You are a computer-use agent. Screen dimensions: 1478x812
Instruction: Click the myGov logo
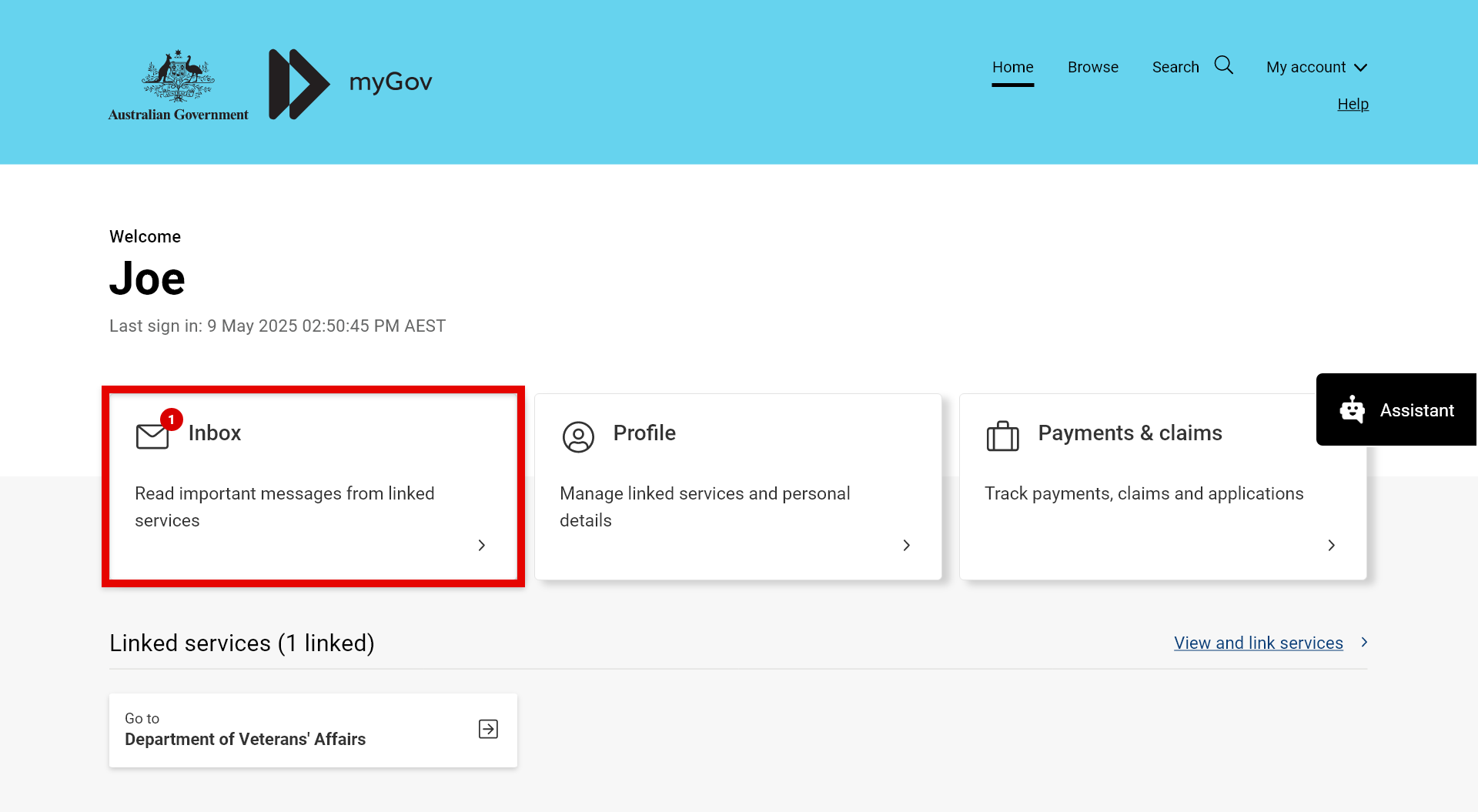tap(351, 82)
